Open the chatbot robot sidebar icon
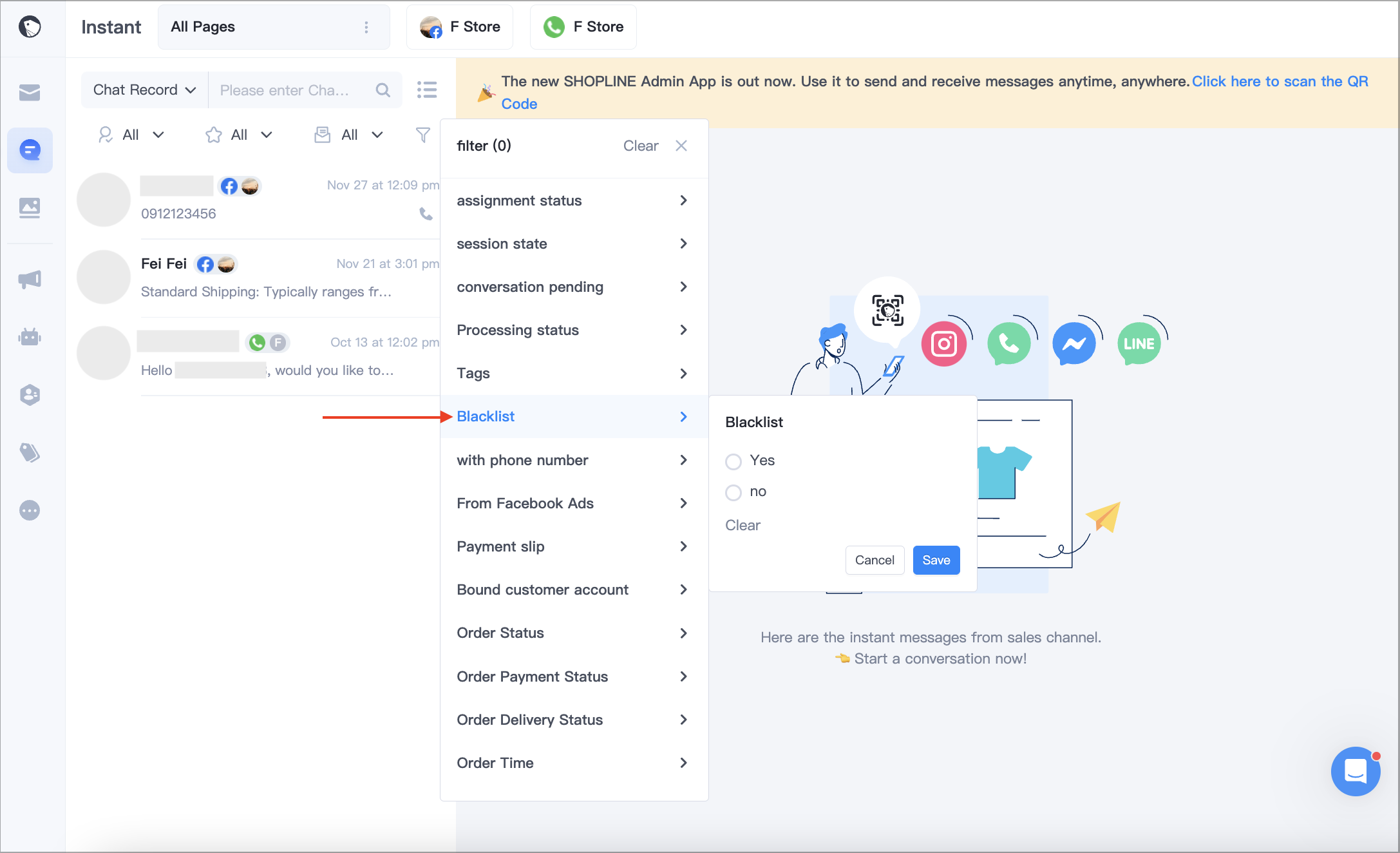Image resolution: width=1400 pixels, height=853 pixels. pos(30,337)
